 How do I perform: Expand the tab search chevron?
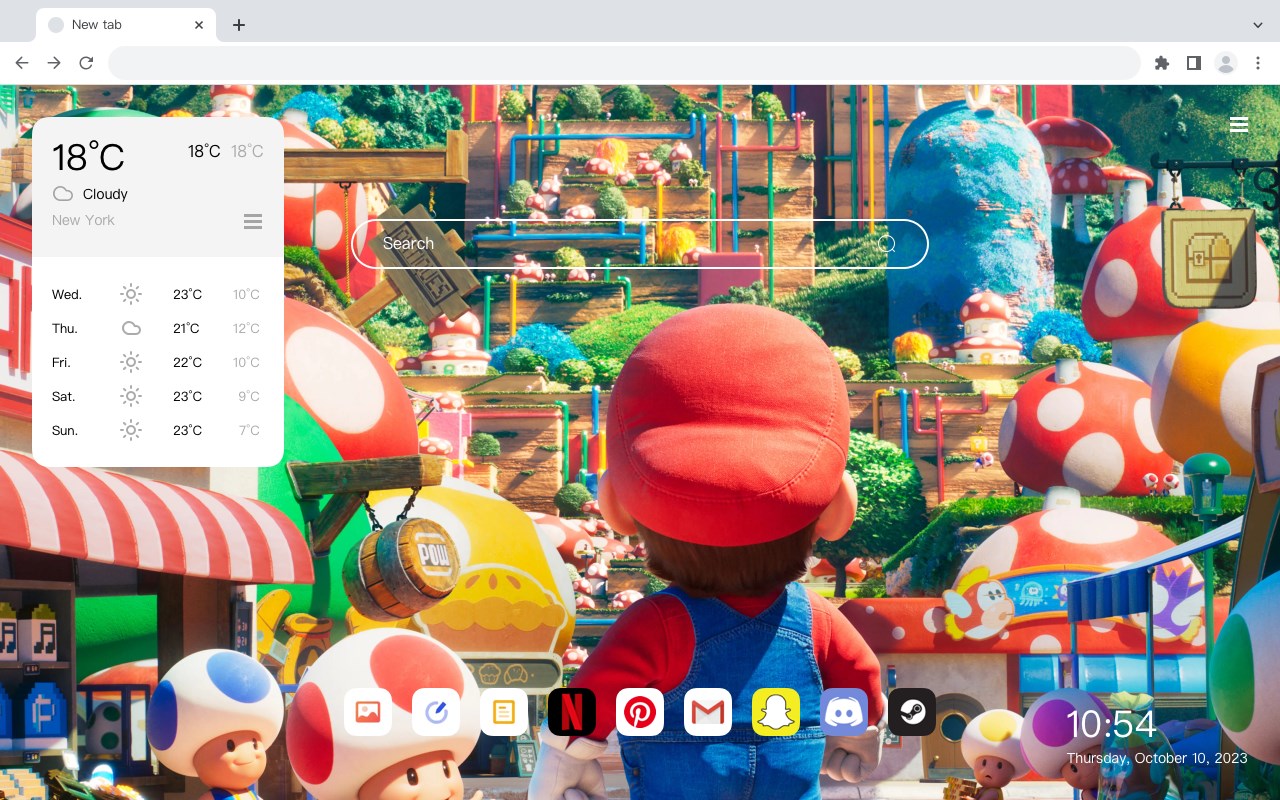coord(1258,25)
